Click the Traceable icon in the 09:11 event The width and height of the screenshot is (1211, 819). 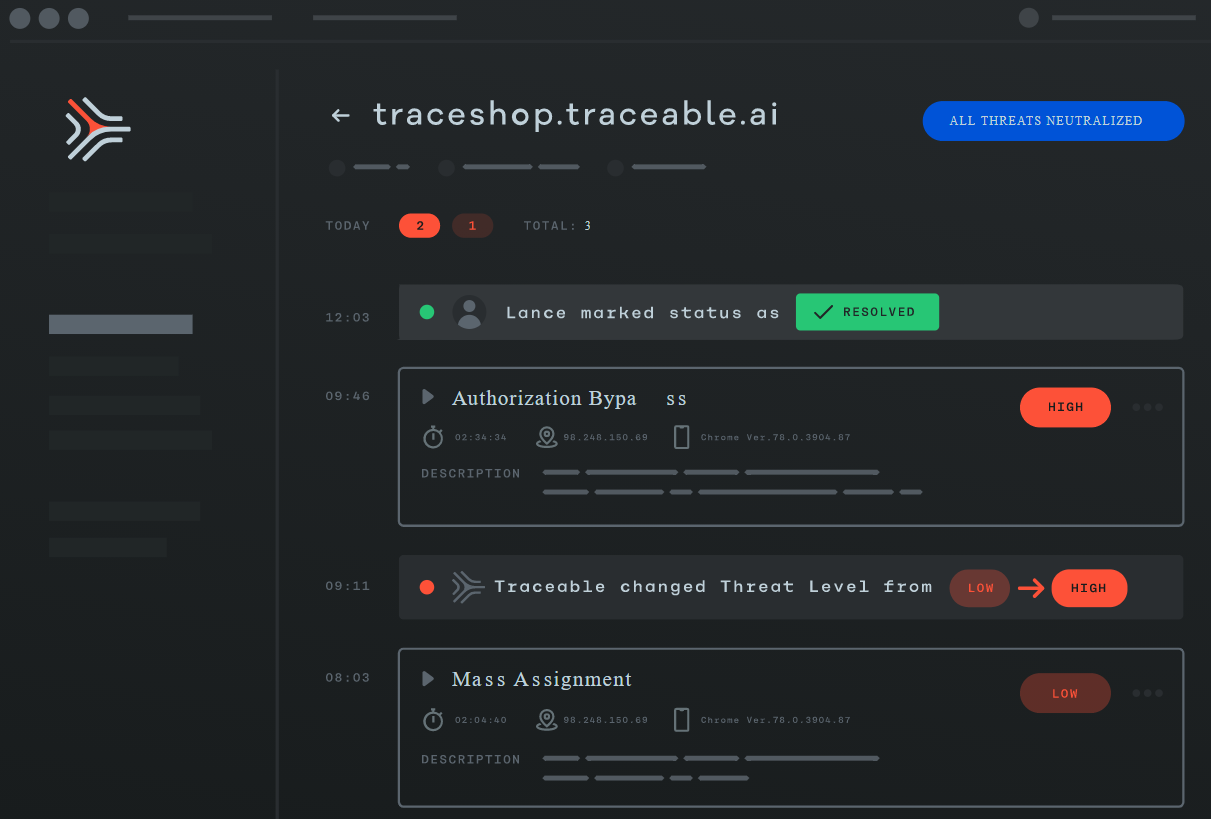(x=467, y=587)
